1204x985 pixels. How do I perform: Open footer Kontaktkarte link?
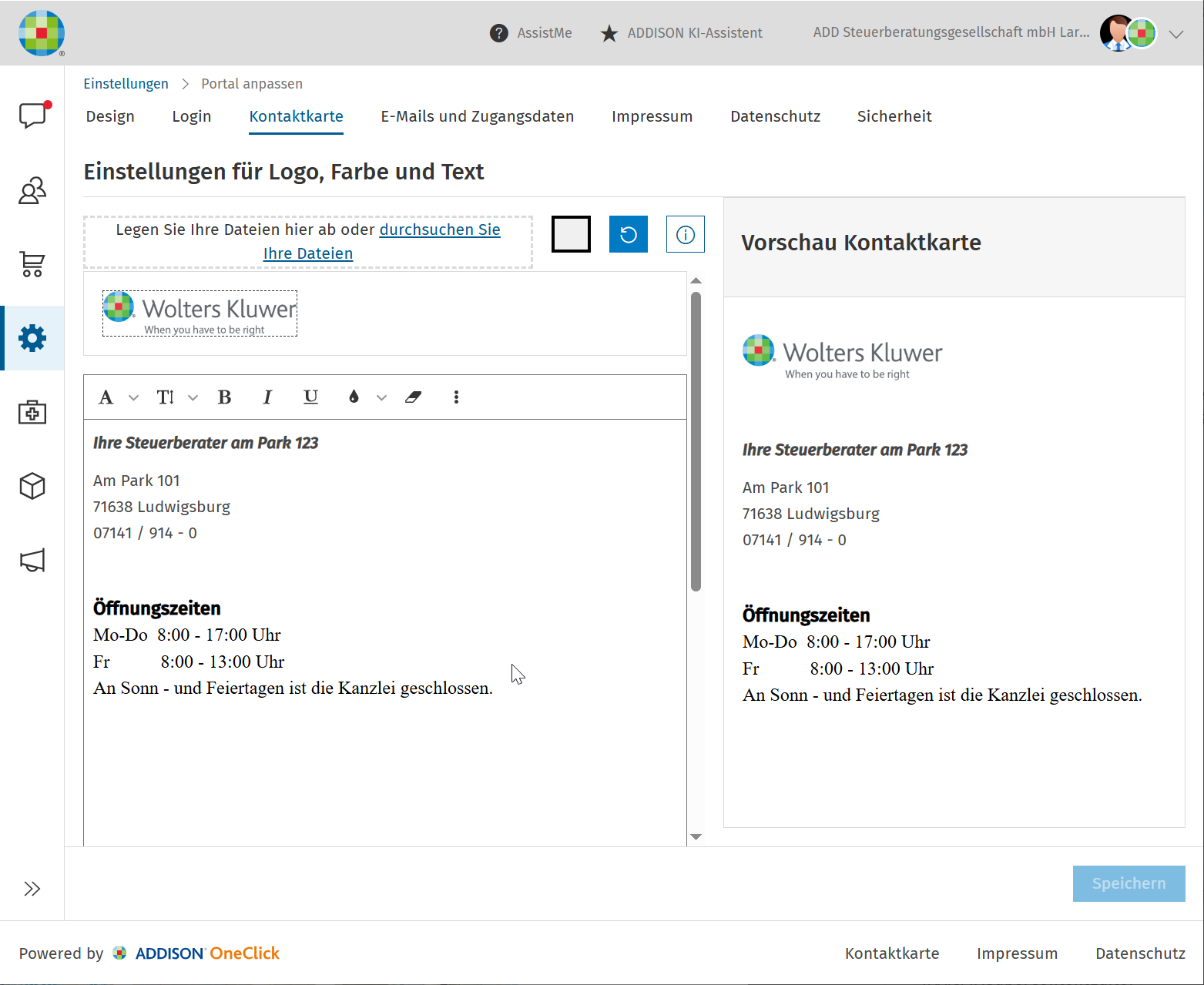pyautogui.click(x=892, y=953)
